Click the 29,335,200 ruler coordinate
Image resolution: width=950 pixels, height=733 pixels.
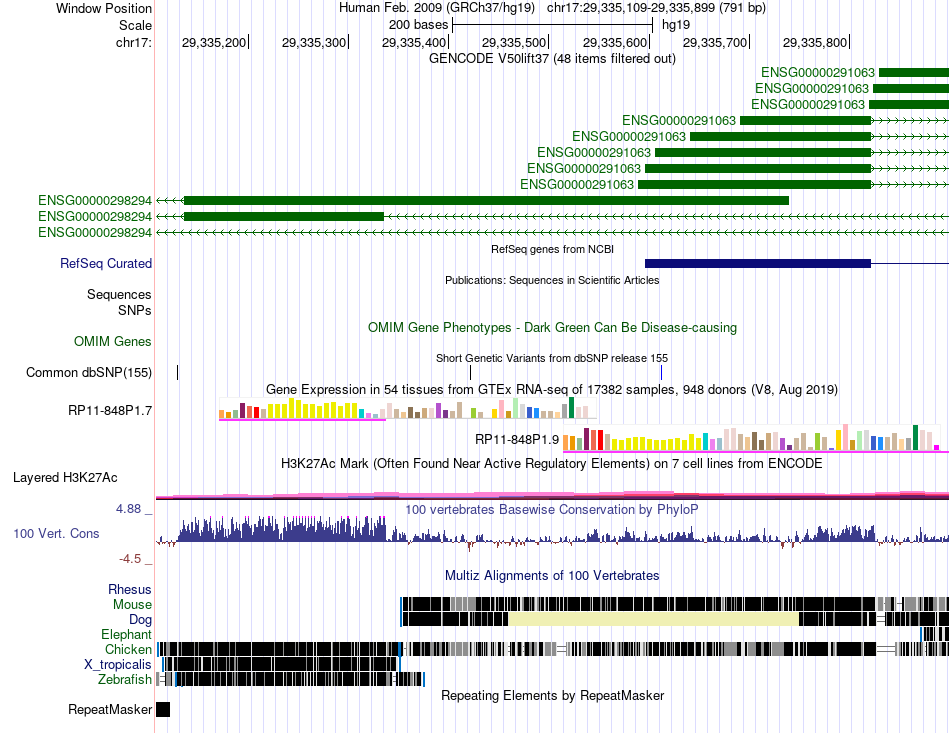pos(214,42)
